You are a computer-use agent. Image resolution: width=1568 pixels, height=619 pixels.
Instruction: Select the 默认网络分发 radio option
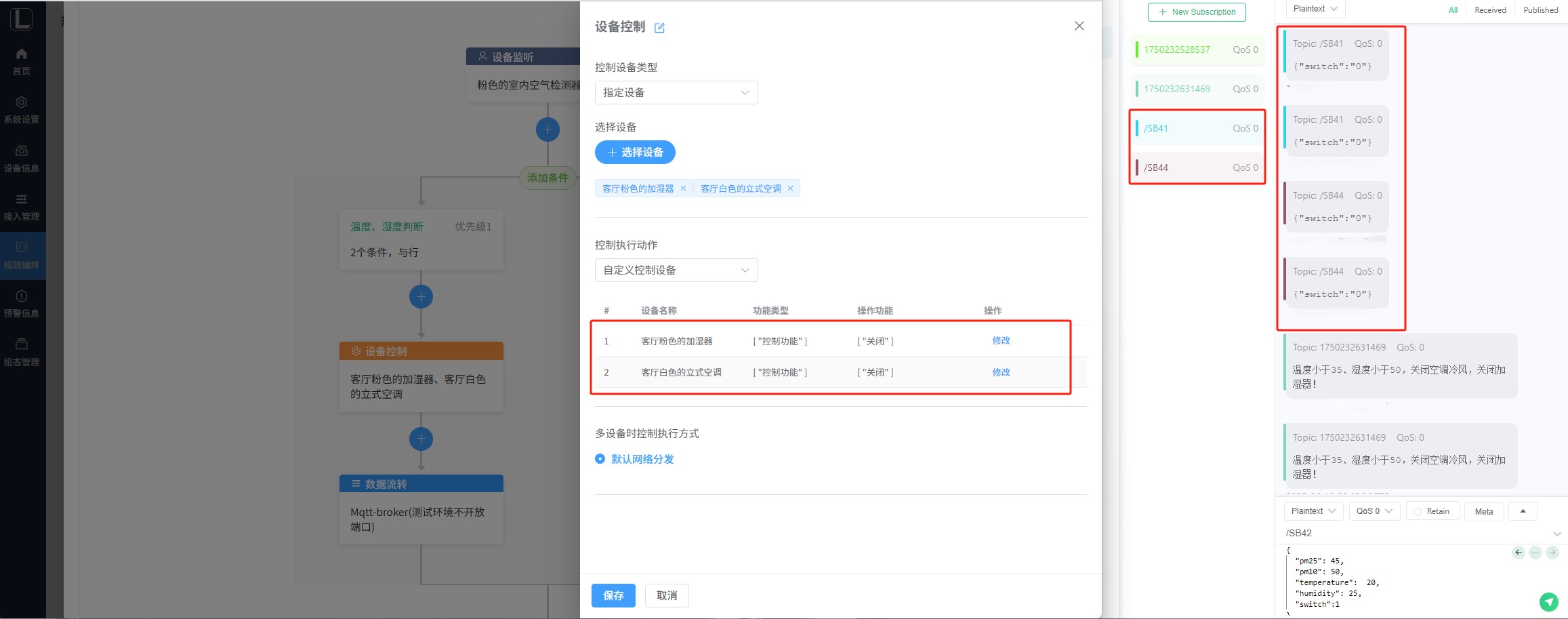click(600, 459)
